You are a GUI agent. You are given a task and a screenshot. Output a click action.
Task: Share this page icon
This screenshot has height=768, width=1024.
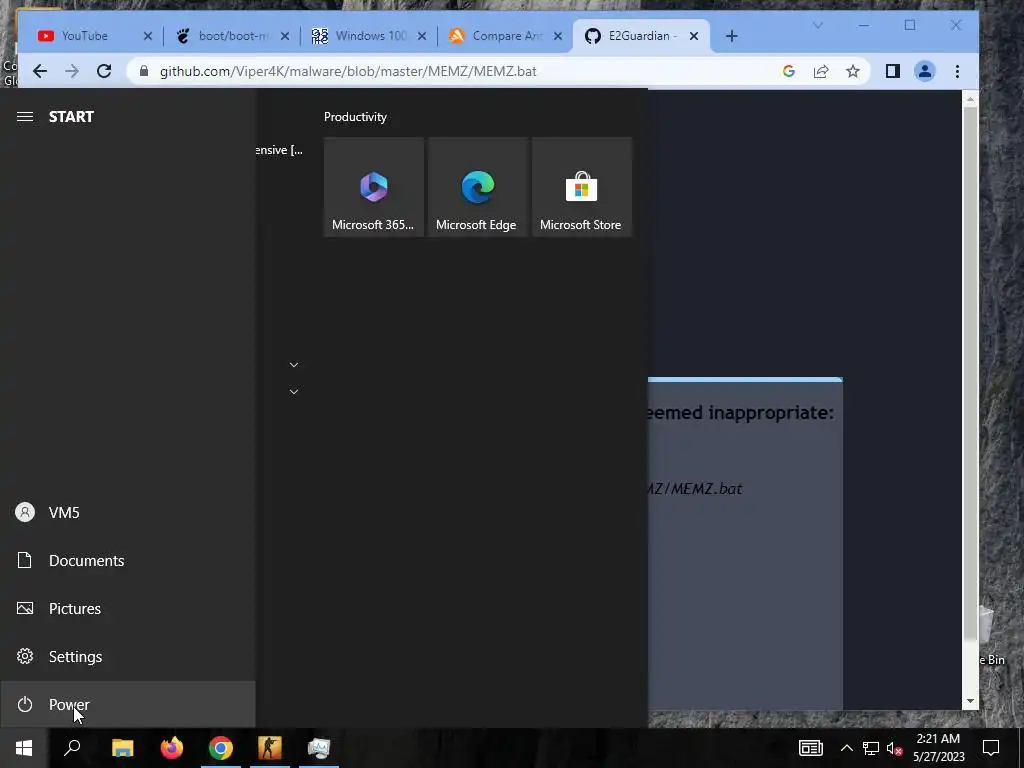pyautogui.click(x=821, y=71)
